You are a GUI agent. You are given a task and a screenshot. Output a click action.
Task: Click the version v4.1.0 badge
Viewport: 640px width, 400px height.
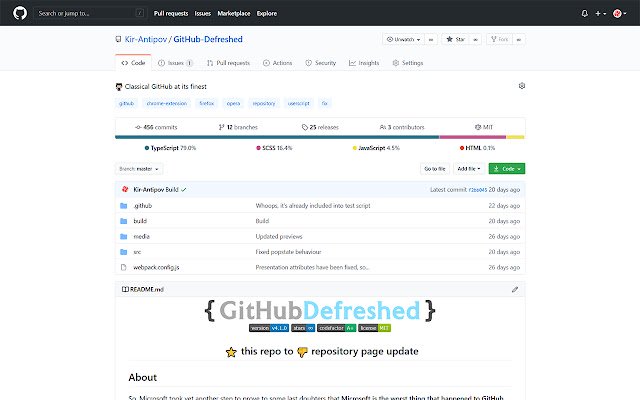(x=269, y=328)
